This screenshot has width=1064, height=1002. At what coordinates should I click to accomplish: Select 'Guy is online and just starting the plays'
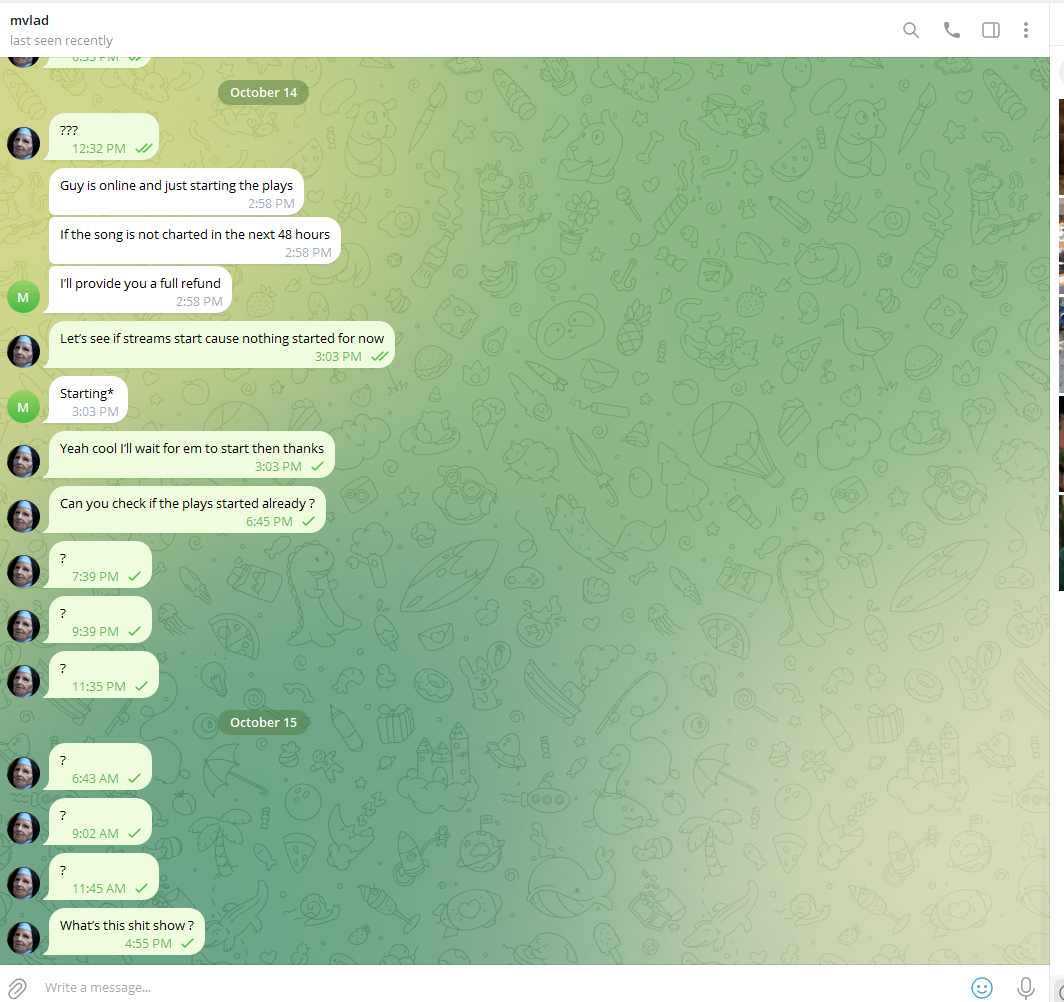pos(176,186)
